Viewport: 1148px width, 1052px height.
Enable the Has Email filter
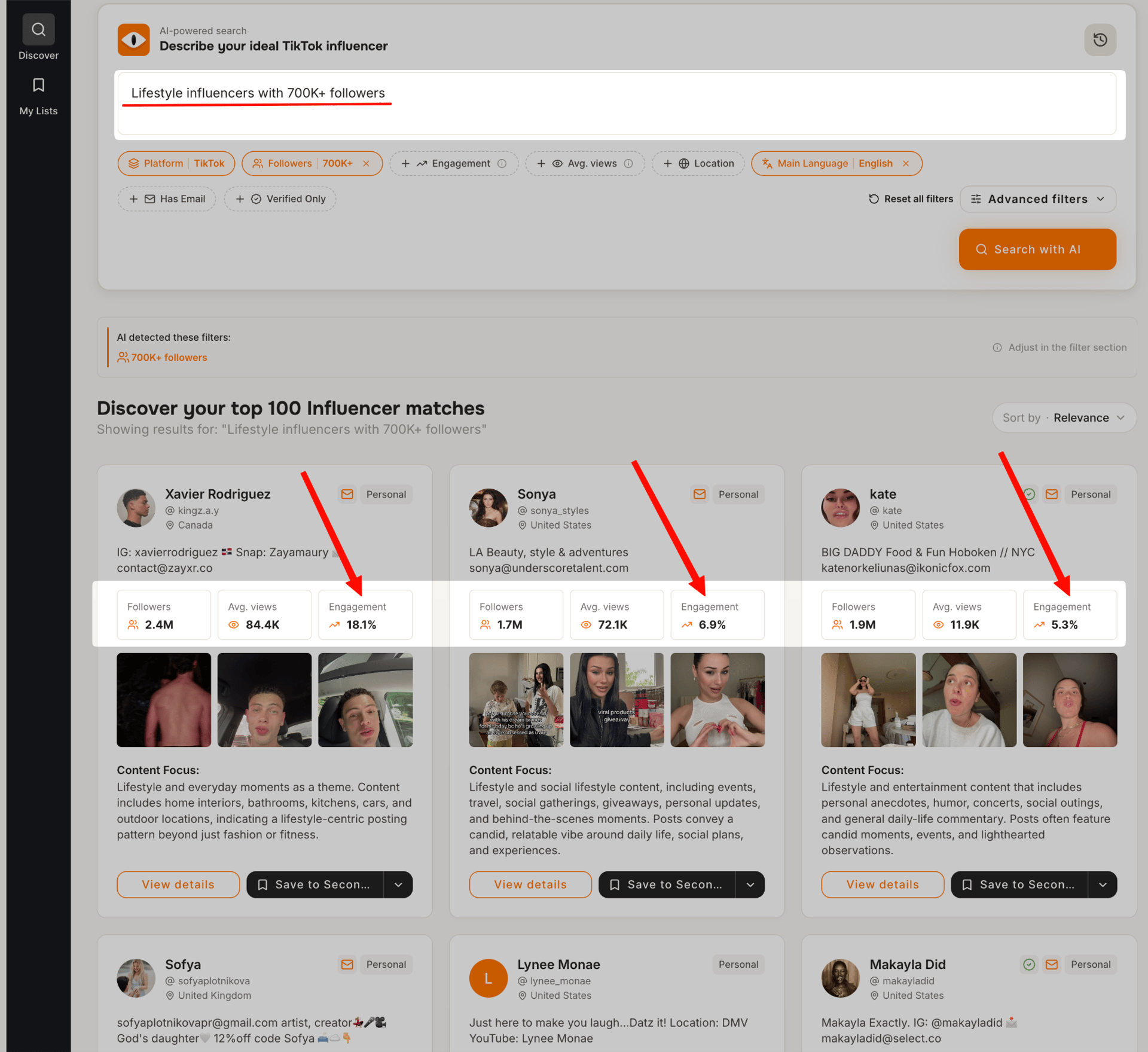tap(167, 199)
